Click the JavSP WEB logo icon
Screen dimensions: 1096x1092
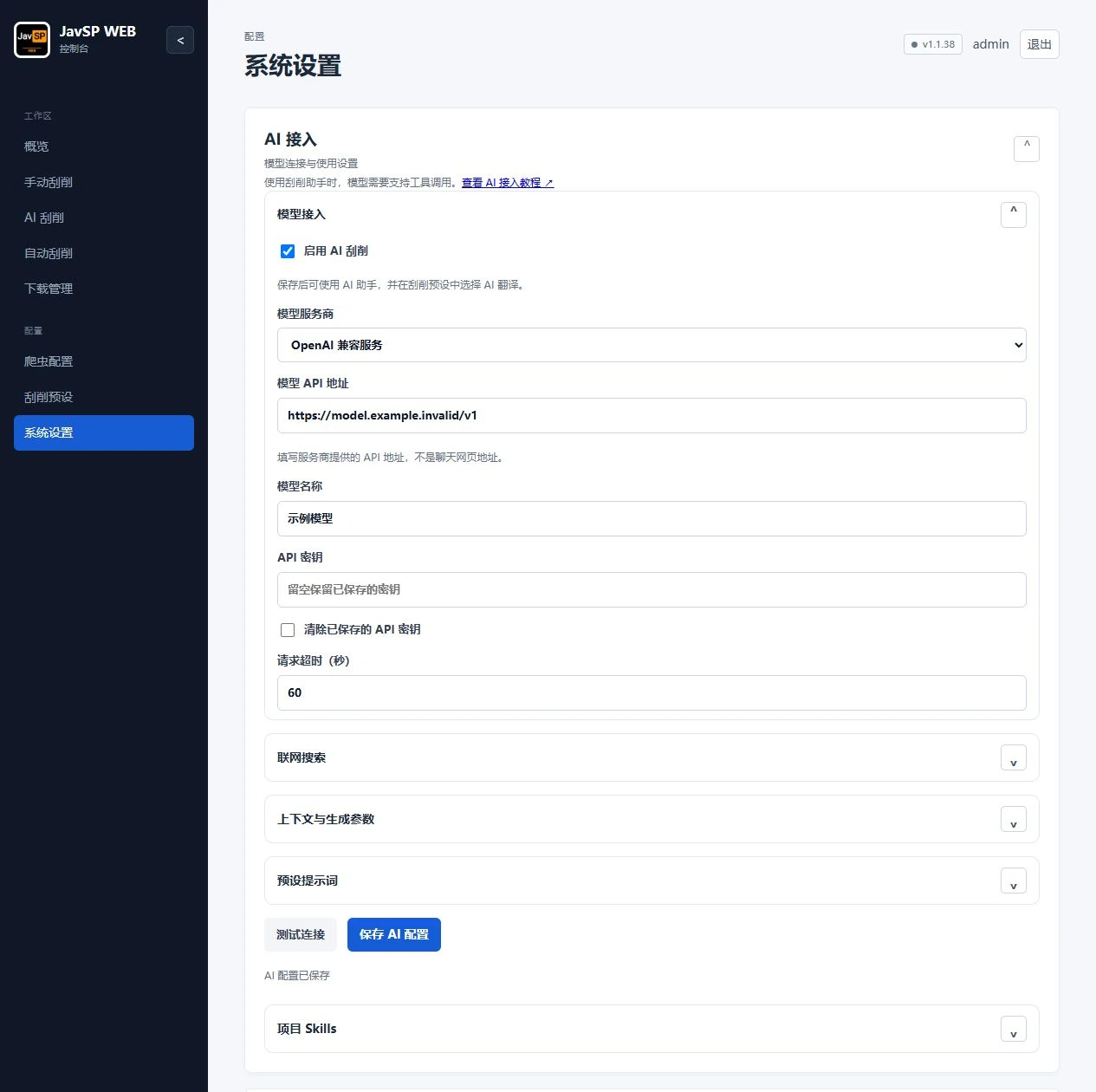(x=32, y=40)
